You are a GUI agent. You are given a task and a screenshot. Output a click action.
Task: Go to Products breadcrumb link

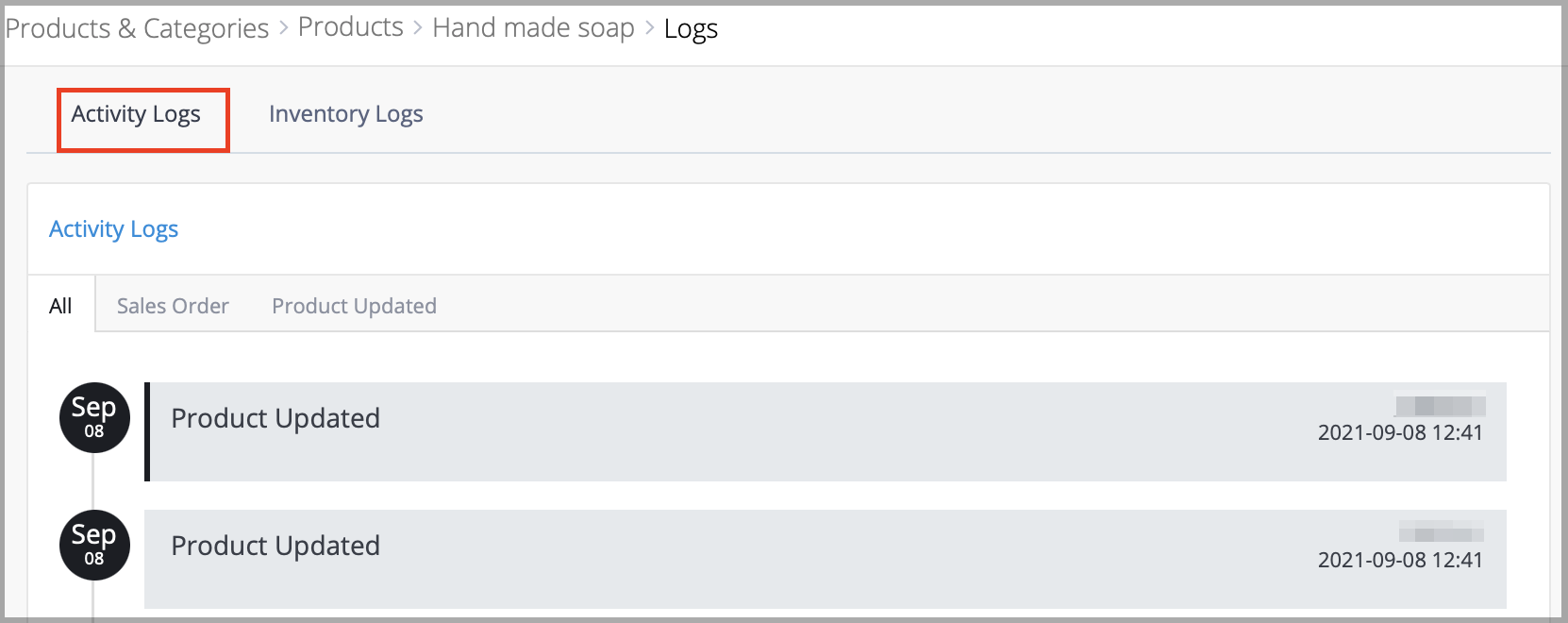[351, 27]
